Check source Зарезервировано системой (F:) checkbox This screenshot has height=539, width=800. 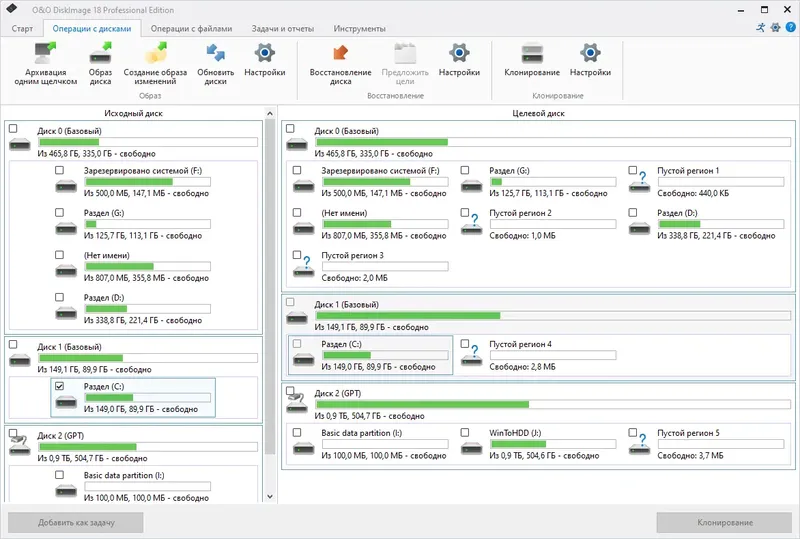tap(60, 170)
